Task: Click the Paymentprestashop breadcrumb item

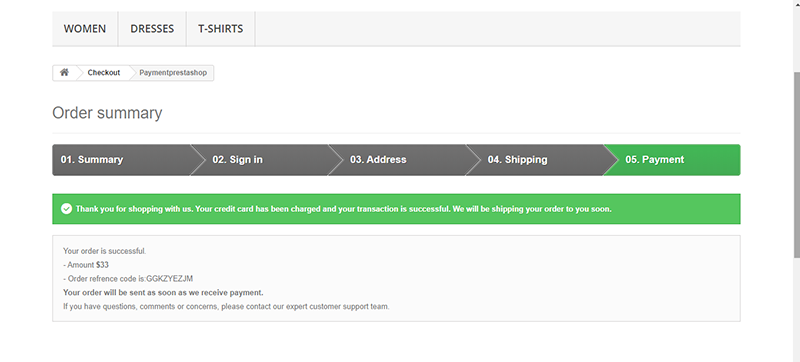Action: (x=173, y=72)
